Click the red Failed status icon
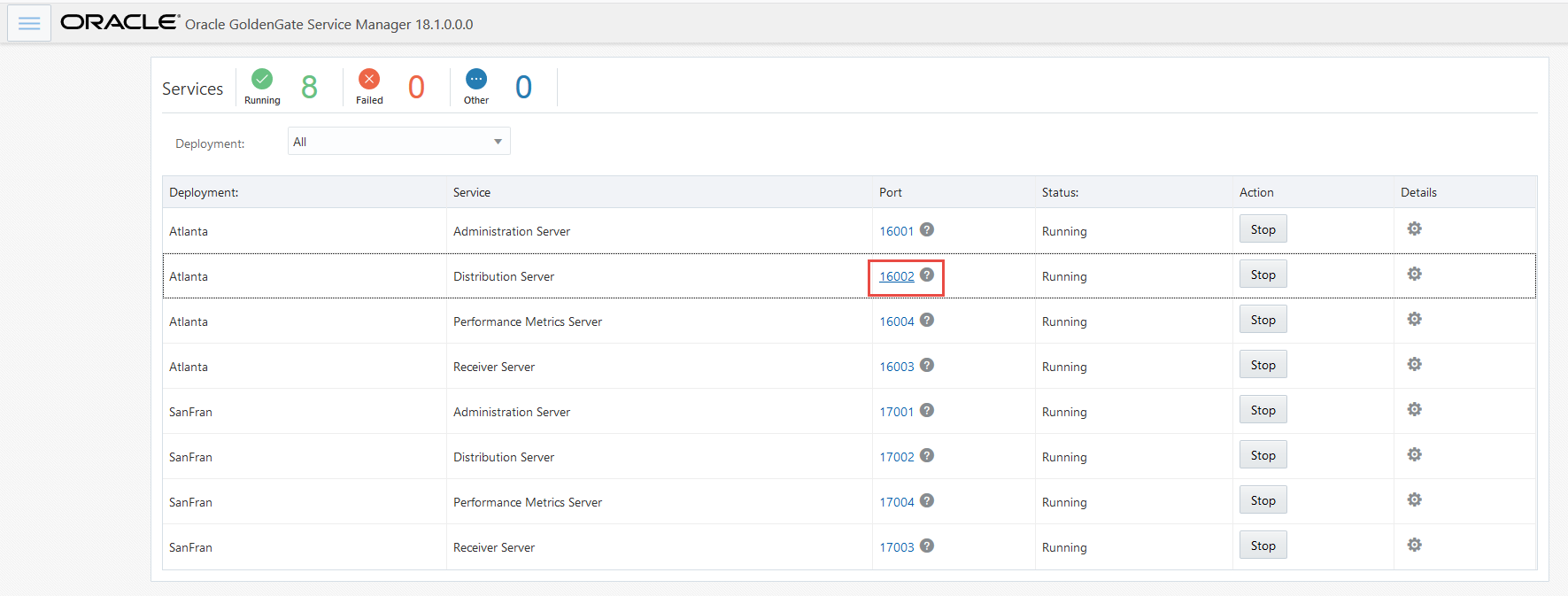This screenshot has height=596, width=1568. (x=369, y=79)
